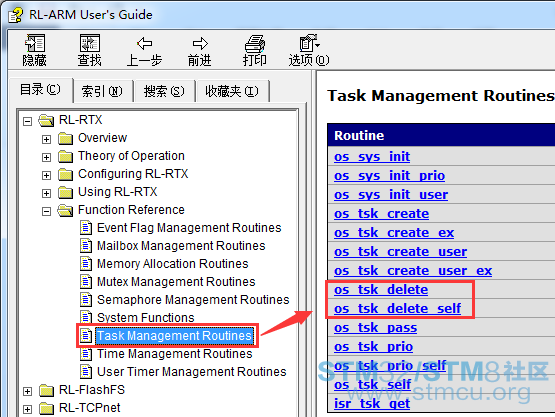Expand the Theory of Operation node
This screenshot has width=555, height=417.
46,158
